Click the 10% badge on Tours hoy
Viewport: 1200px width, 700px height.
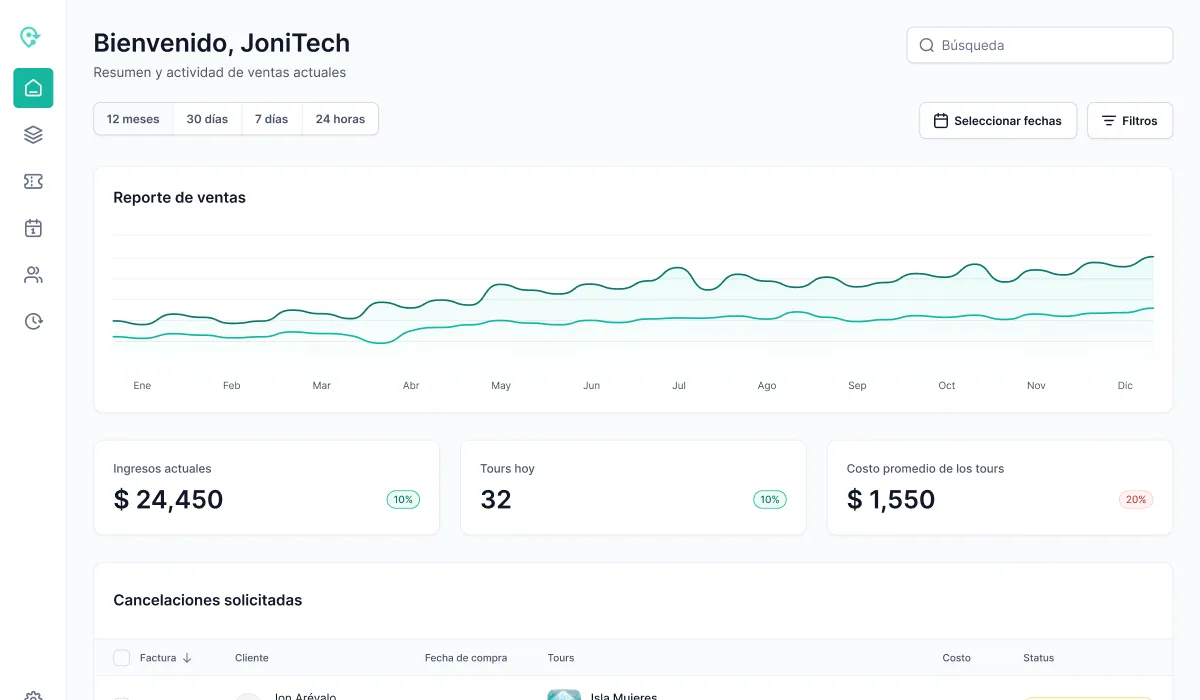[x=770, y=499]
